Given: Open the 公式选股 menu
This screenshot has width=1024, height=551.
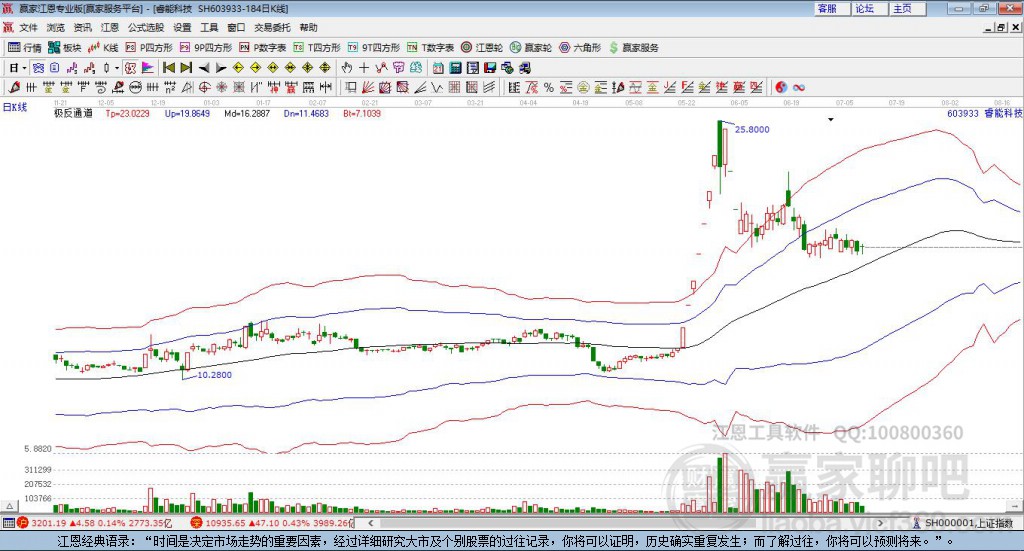Looking at the screenshot, I should point(146,27).
